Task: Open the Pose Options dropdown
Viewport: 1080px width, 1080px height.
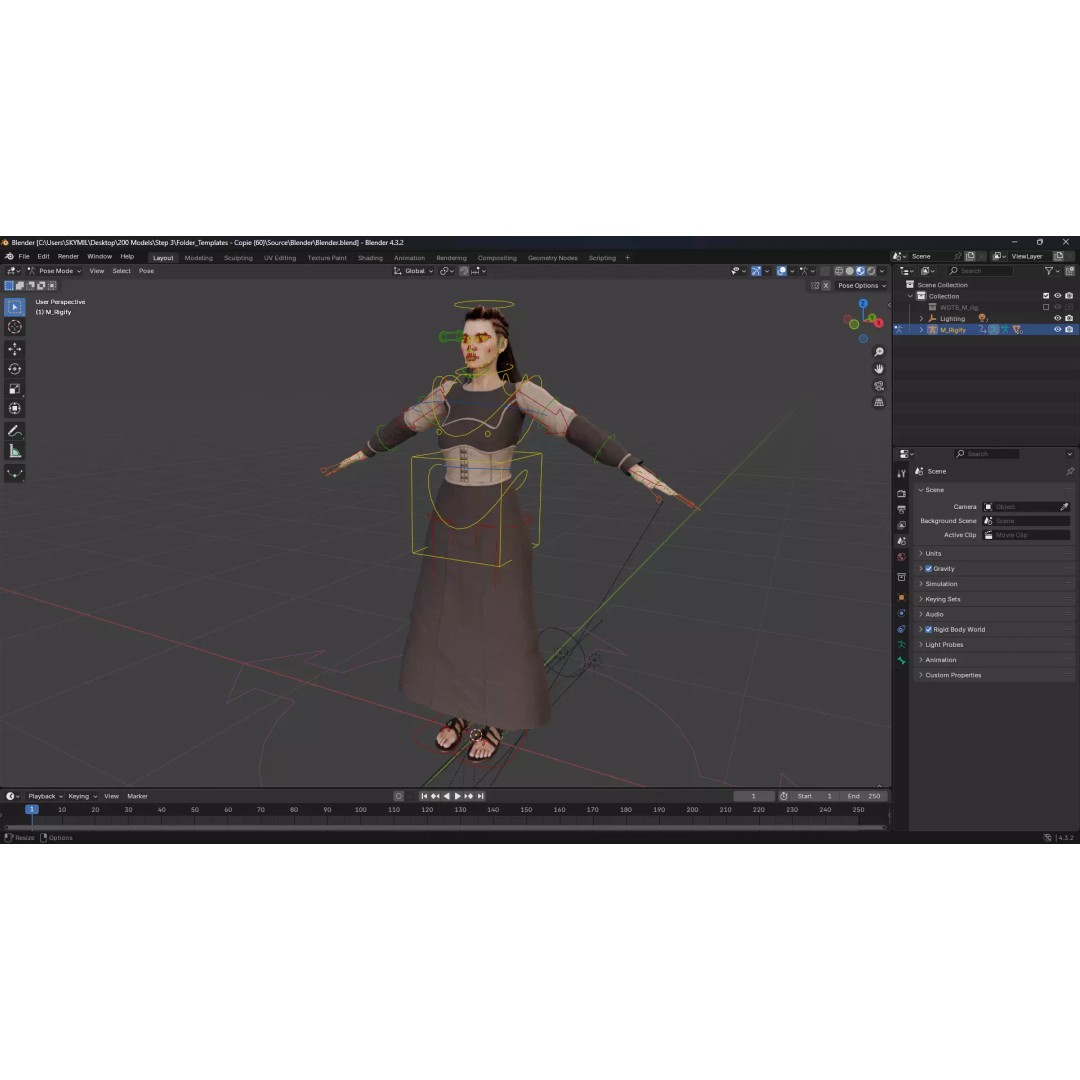Action: tap(862, 286)
